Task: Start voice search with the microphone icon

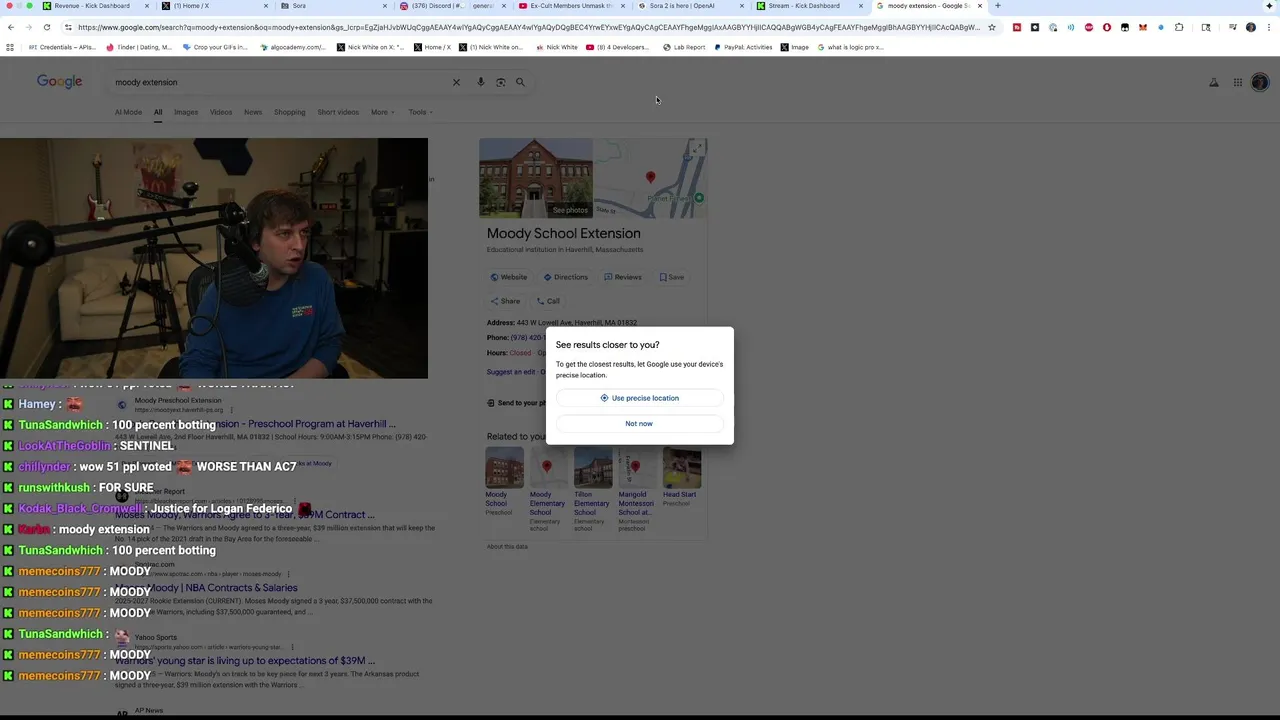Action: 481,82
